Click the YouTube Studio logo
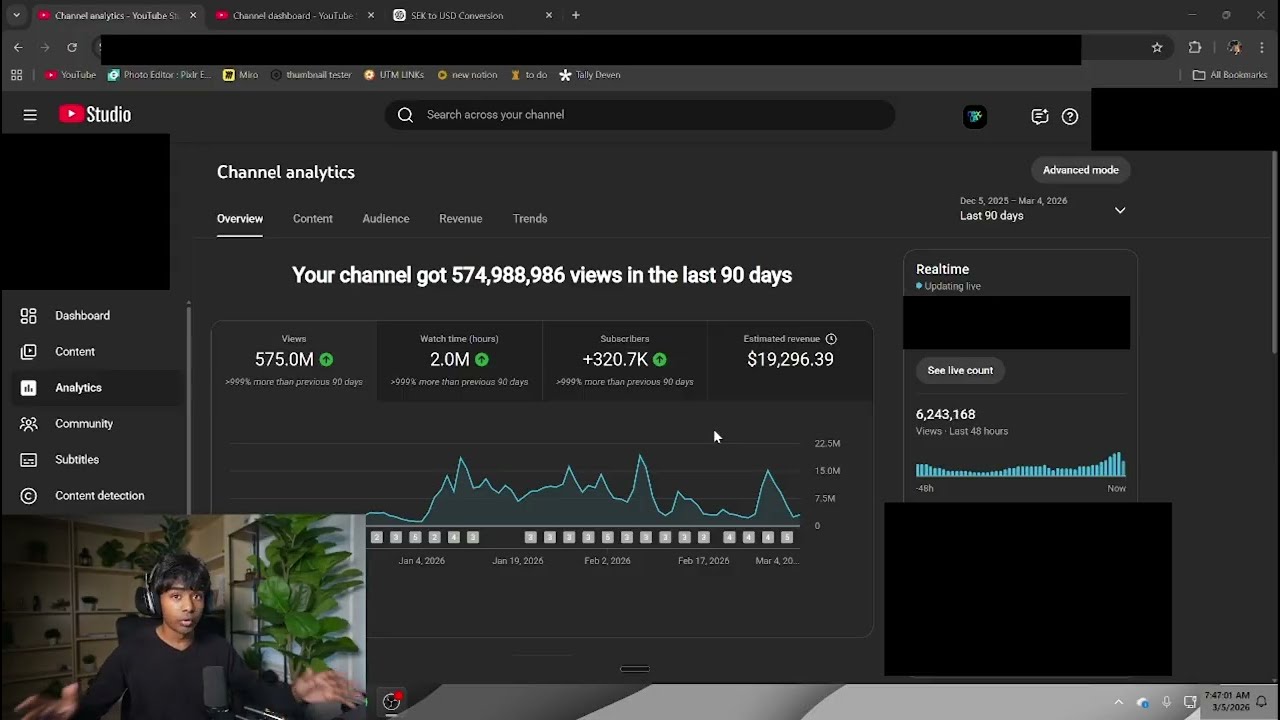The image size is (1280, 720). 95,114
